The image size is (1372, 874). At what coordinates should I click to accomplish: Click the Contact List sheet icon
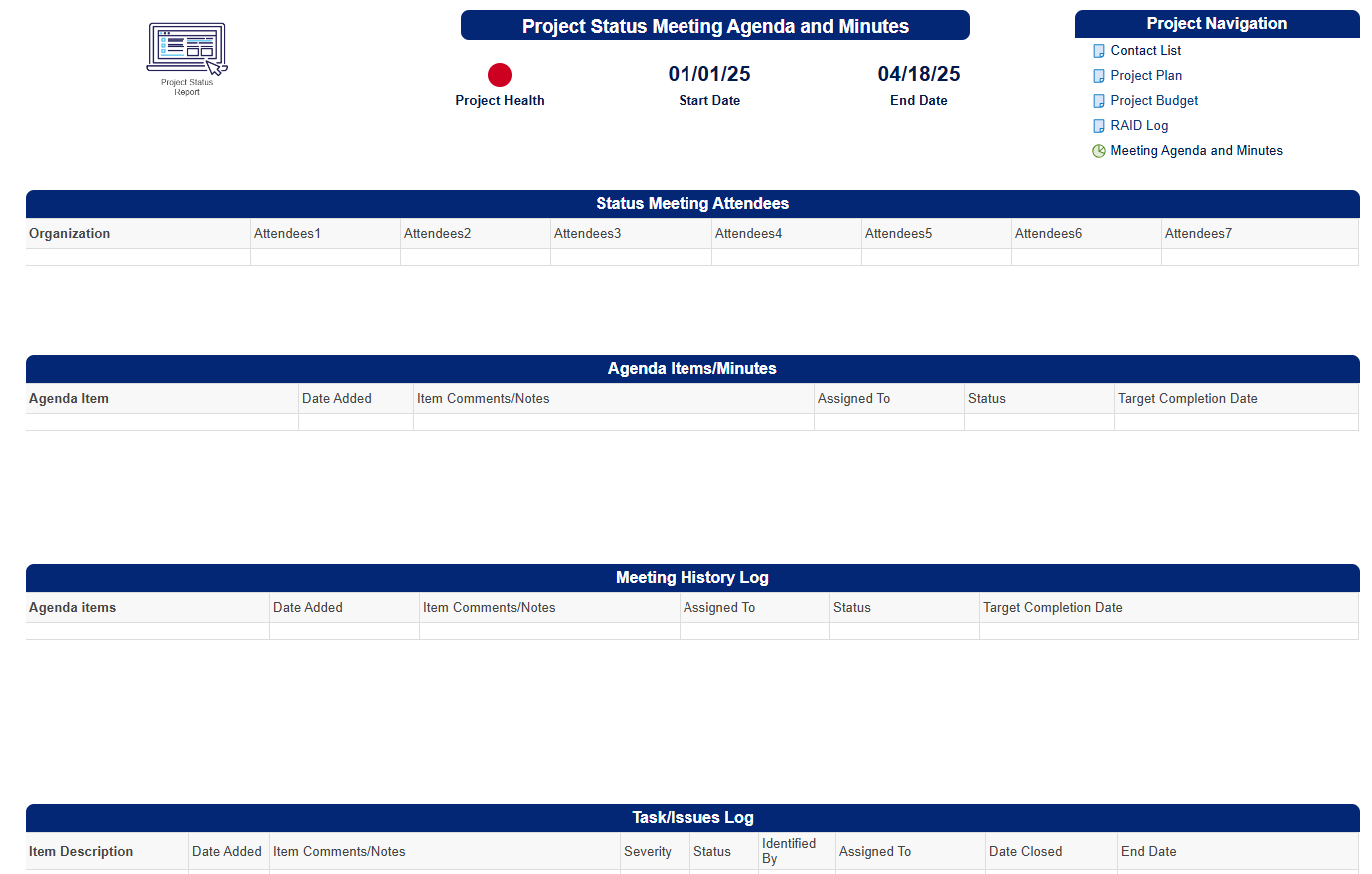click(1099, 51)
